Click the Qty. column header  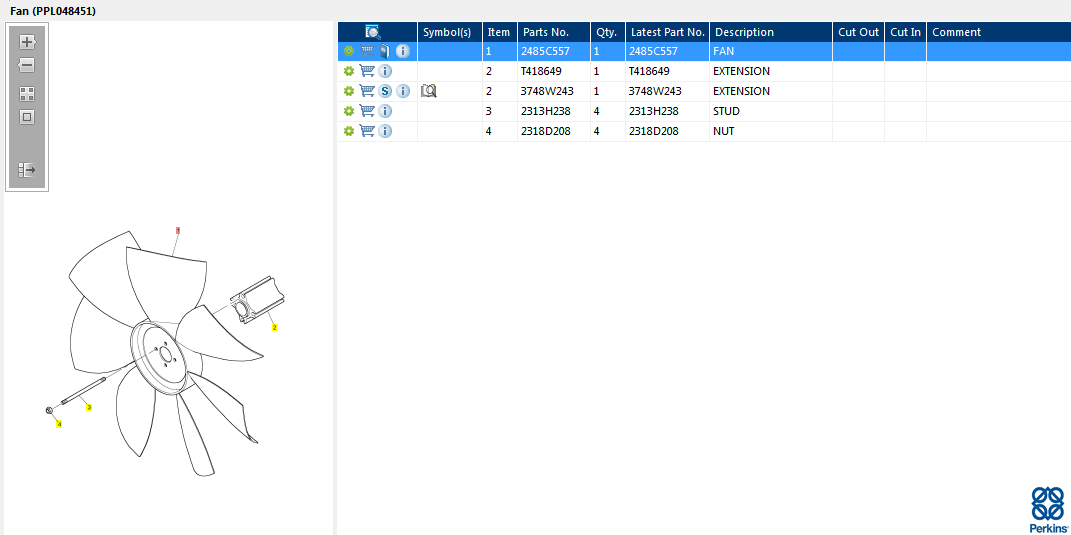coord(608,32)
